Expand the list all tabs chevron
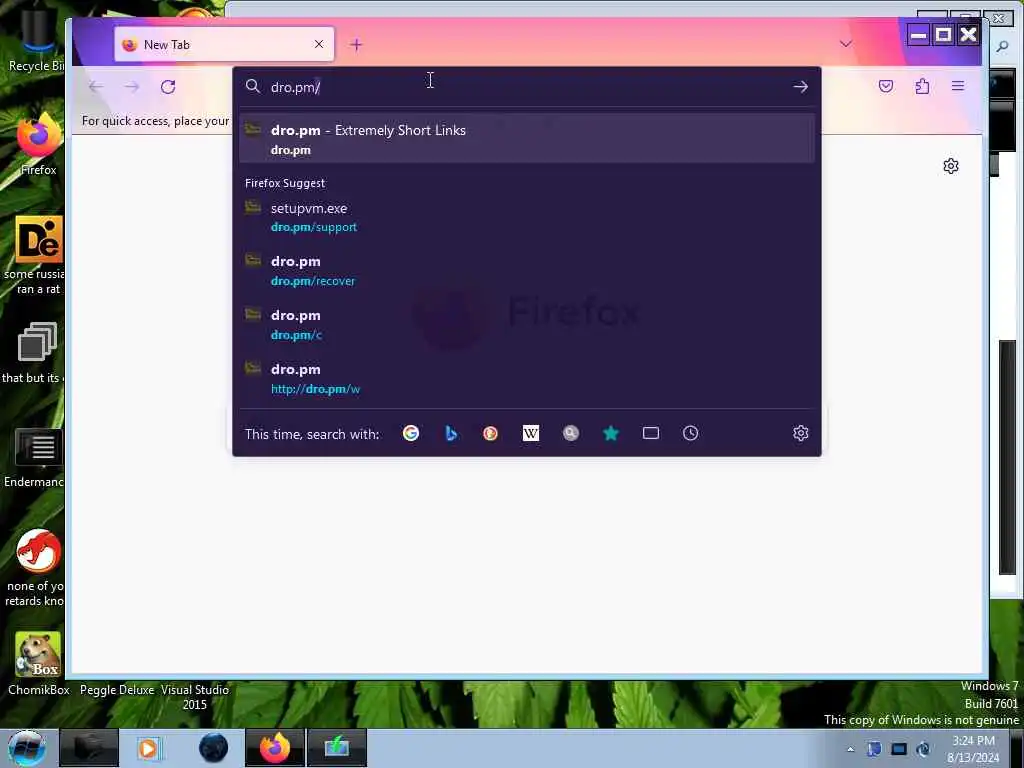The width and height of the screenshot is (1024, 768). [846, 44]
